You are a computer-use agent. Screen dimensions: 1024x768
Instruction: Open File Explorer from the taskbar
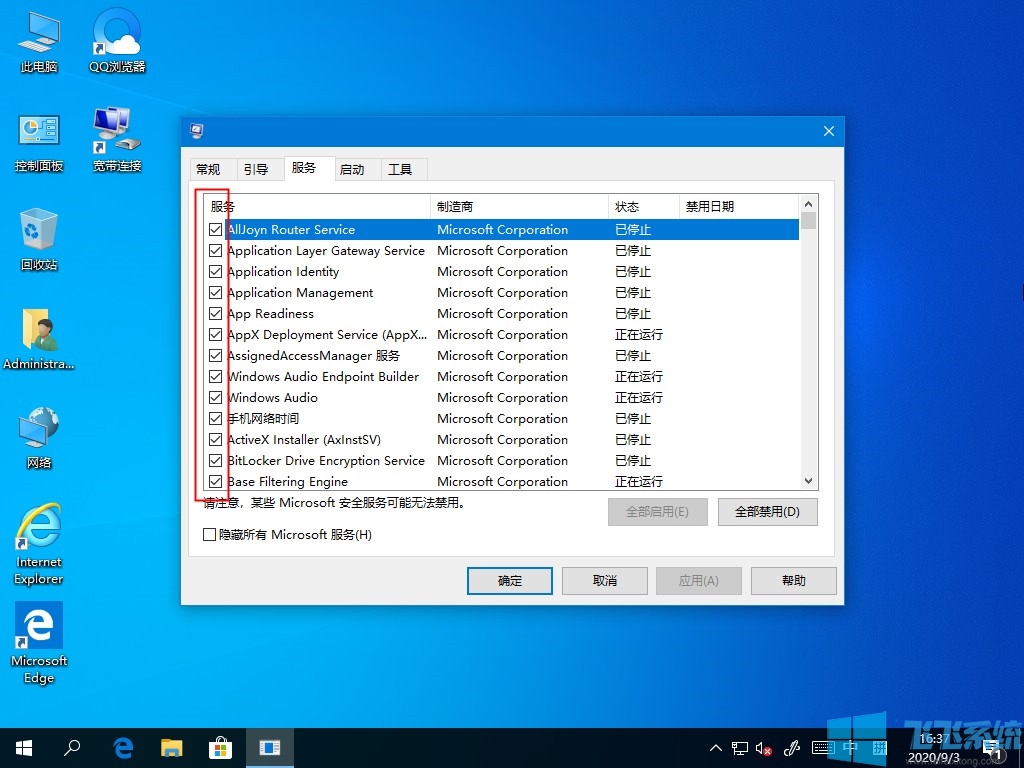pos(171,747)
